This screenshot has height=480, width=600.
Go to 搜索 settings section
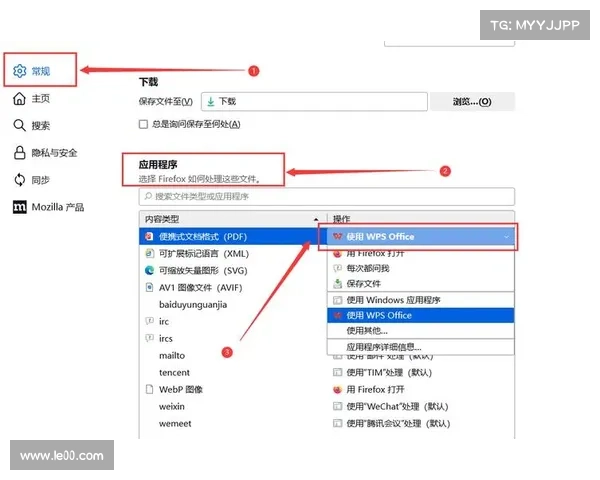pyautogui.click(x=41, y=126)
